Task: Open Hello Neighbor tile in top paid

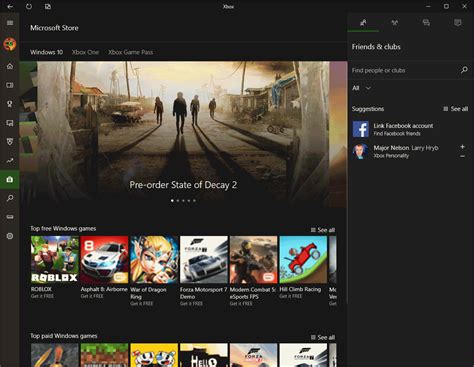Action: click(x=204, y=355)
